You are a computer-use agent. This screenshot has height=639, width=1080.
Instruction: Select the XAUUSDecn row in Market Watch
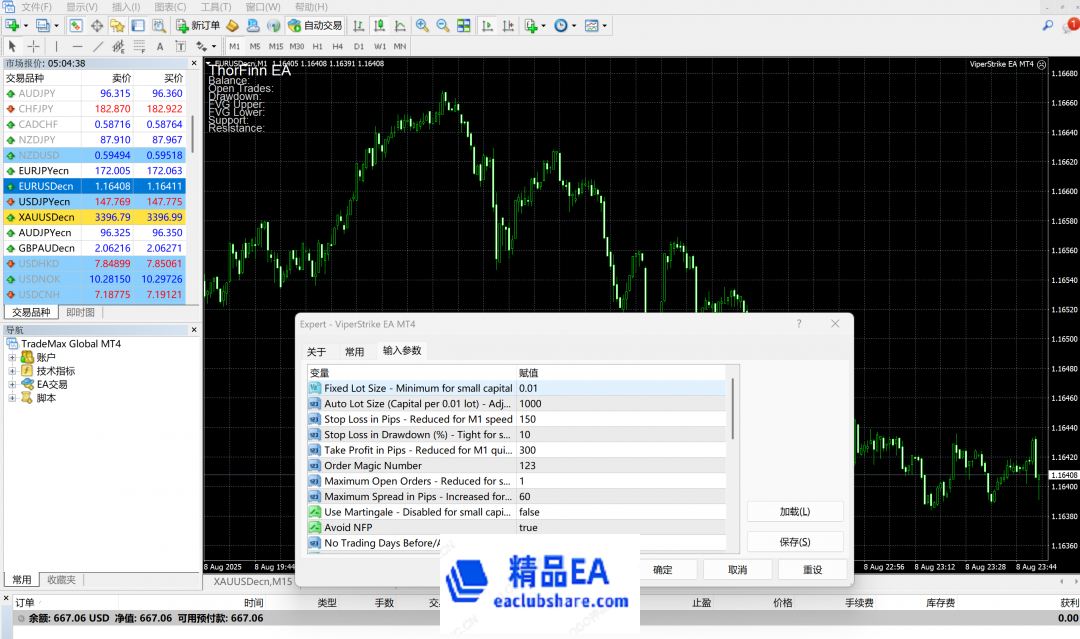[x=94, y=217]
